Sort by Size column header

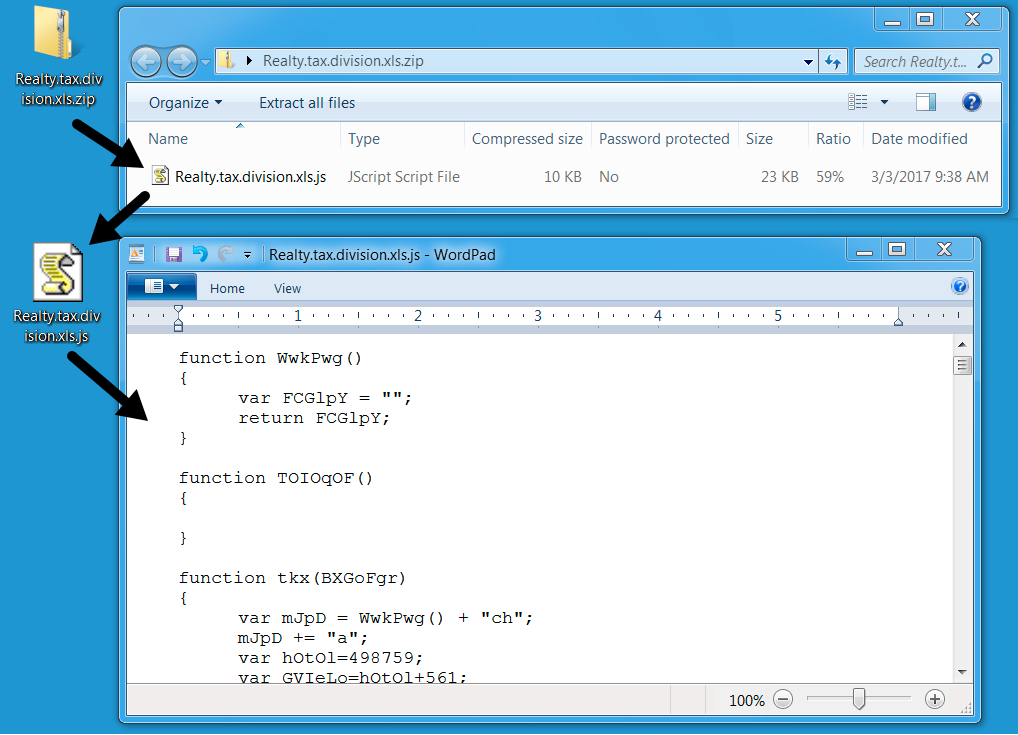tap(759, 139)
